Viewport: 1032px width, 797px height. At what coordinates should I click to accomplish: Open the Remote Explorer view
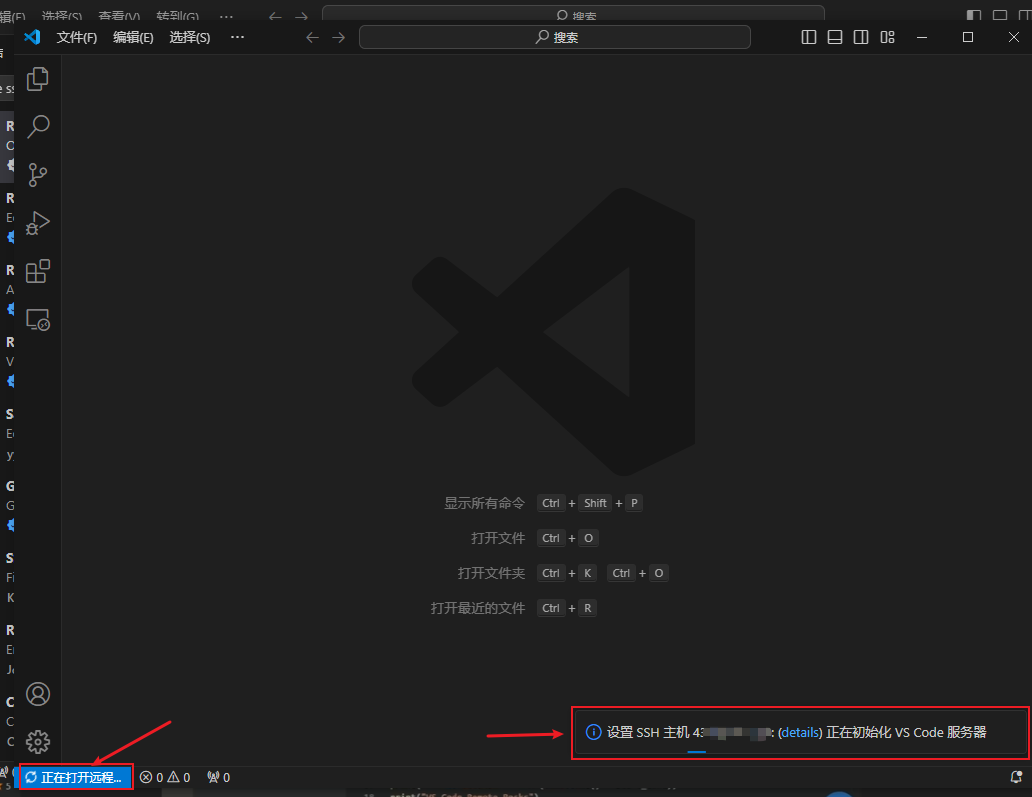[38, 320]
